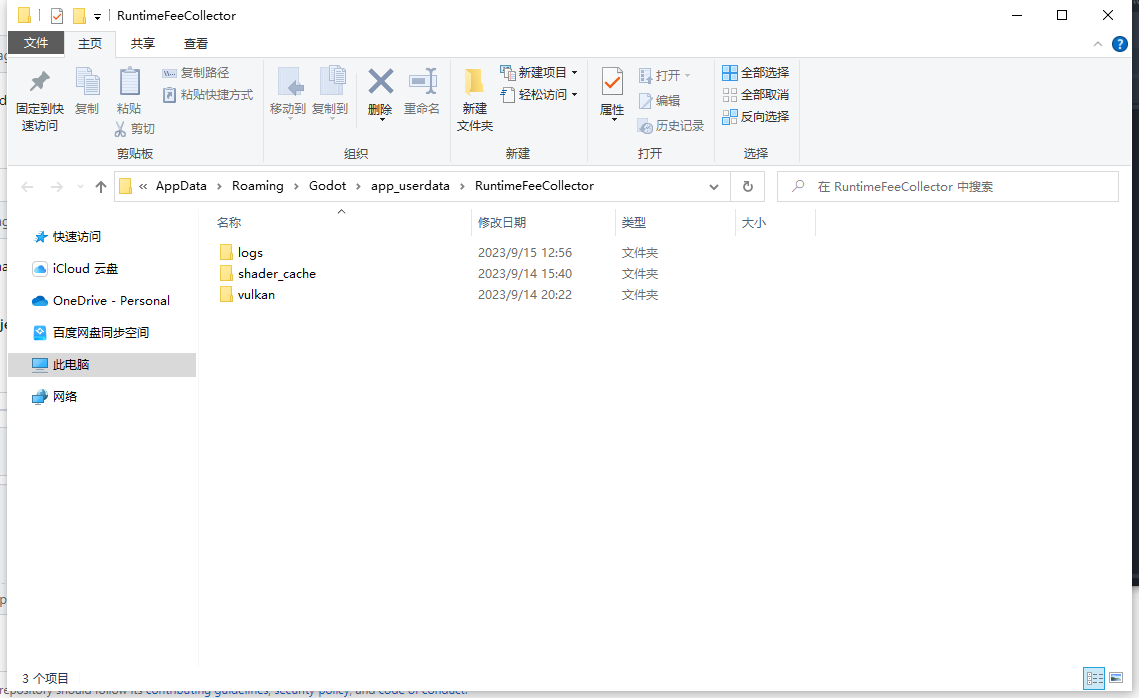
Task: Open the 文件 menu
Action: (36, 43)
